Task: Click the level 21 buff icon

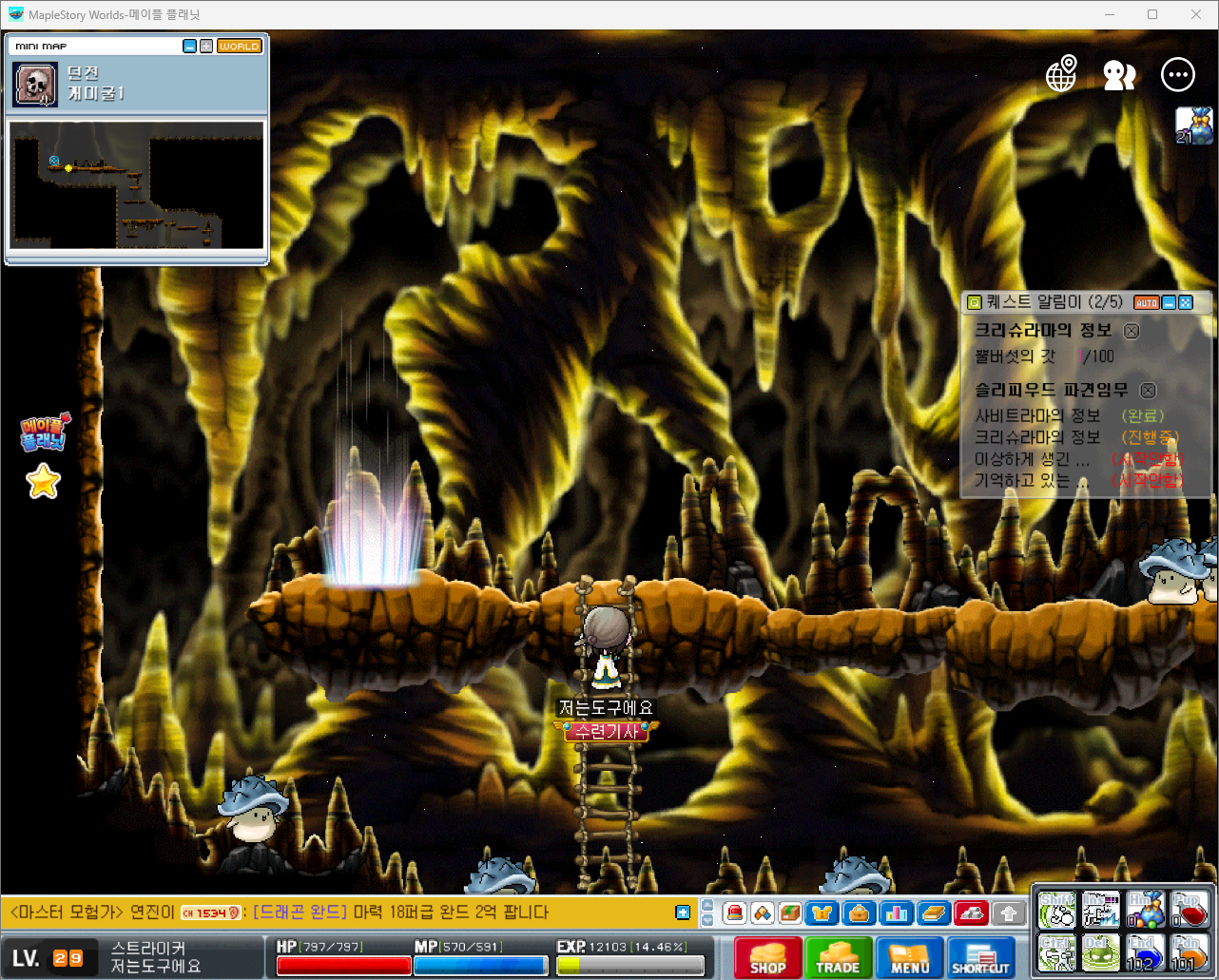Action: click(x=1194, y=125)
